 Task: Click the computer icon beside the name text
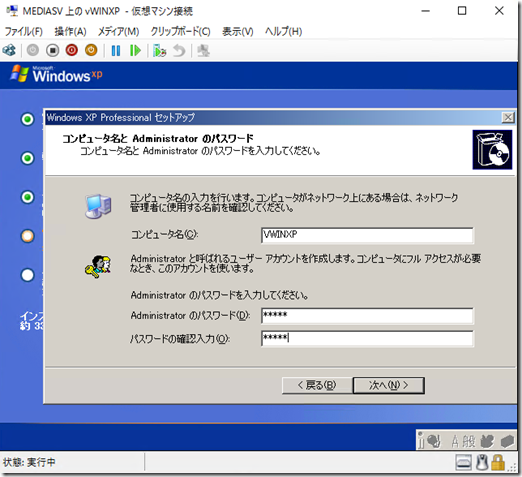(x=98, y=206)
